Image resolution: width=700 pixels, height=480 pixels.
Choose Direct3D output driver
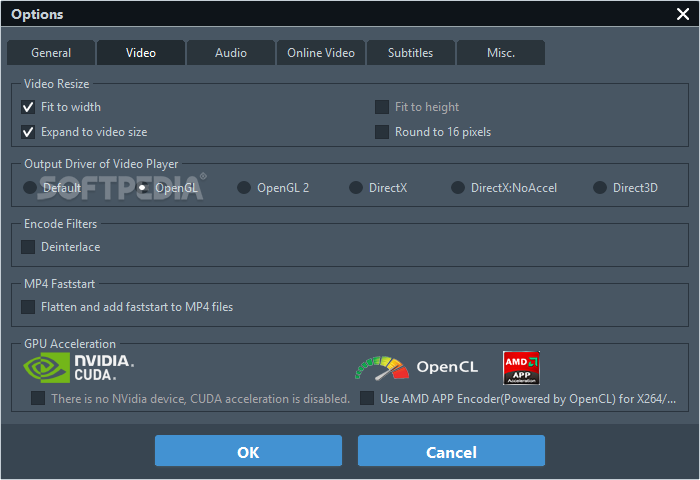point(600,187)
